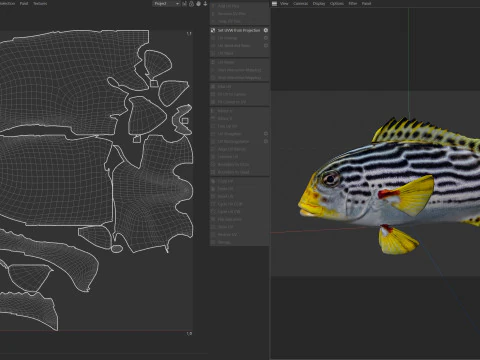Screen dimensions: 480x360
Task: Click the fish's yellow pelvic fin under its belly
Action: [397, 240]
